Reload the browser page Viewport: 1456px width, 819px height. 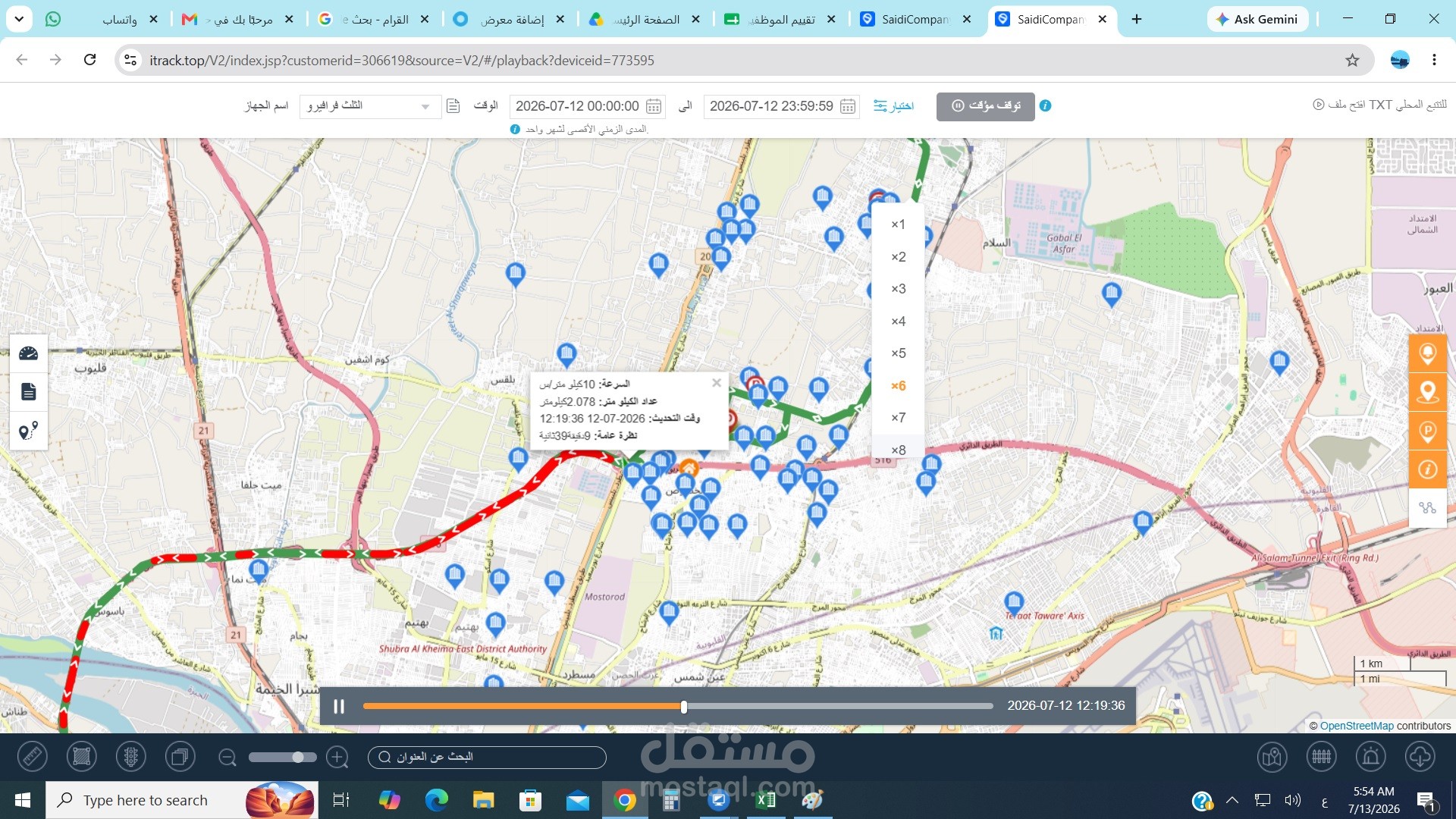tap(89, 60)
